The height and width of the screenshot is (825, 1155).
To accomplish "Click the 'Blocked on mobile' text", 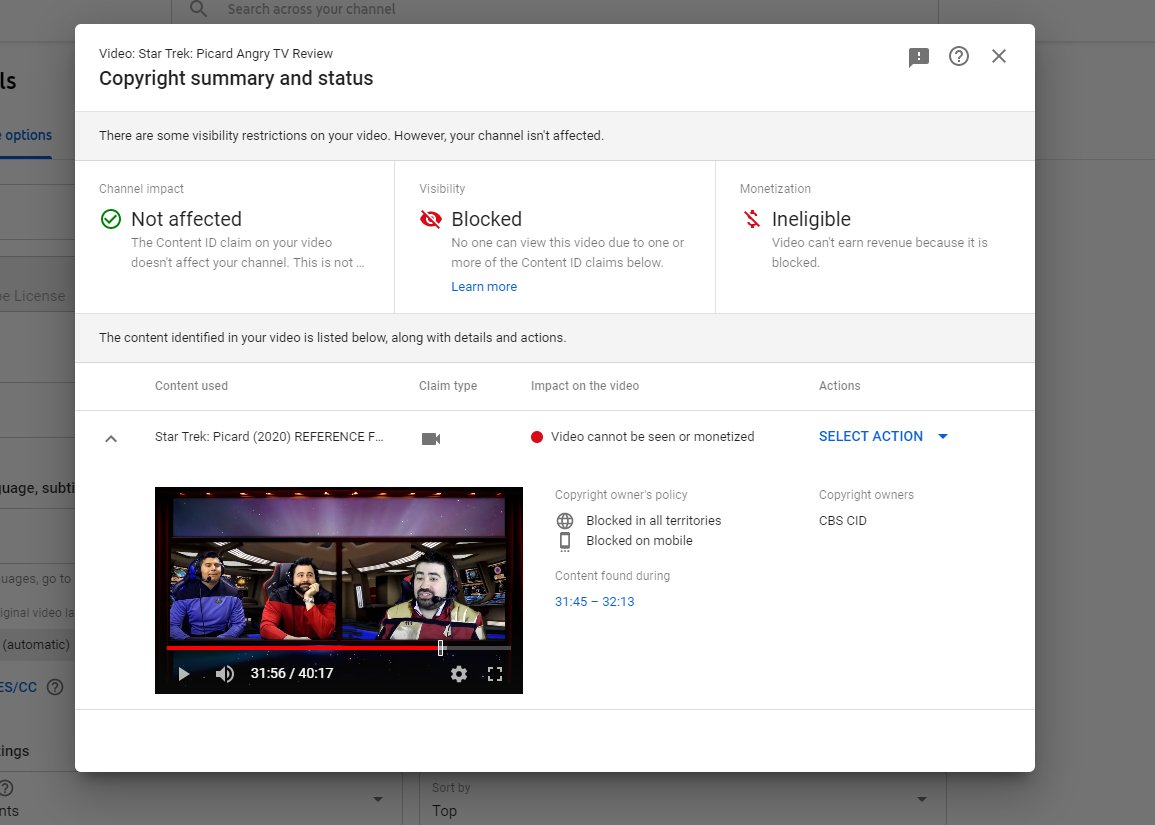I will pos(639,541).
